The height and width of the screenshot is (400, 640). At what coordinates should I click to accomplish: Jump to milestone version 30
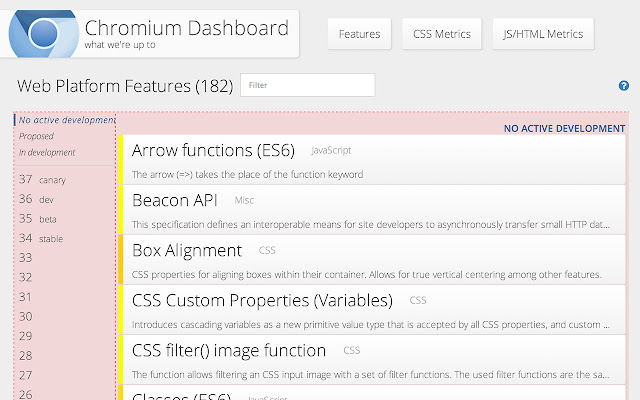[x=26, y=316]
